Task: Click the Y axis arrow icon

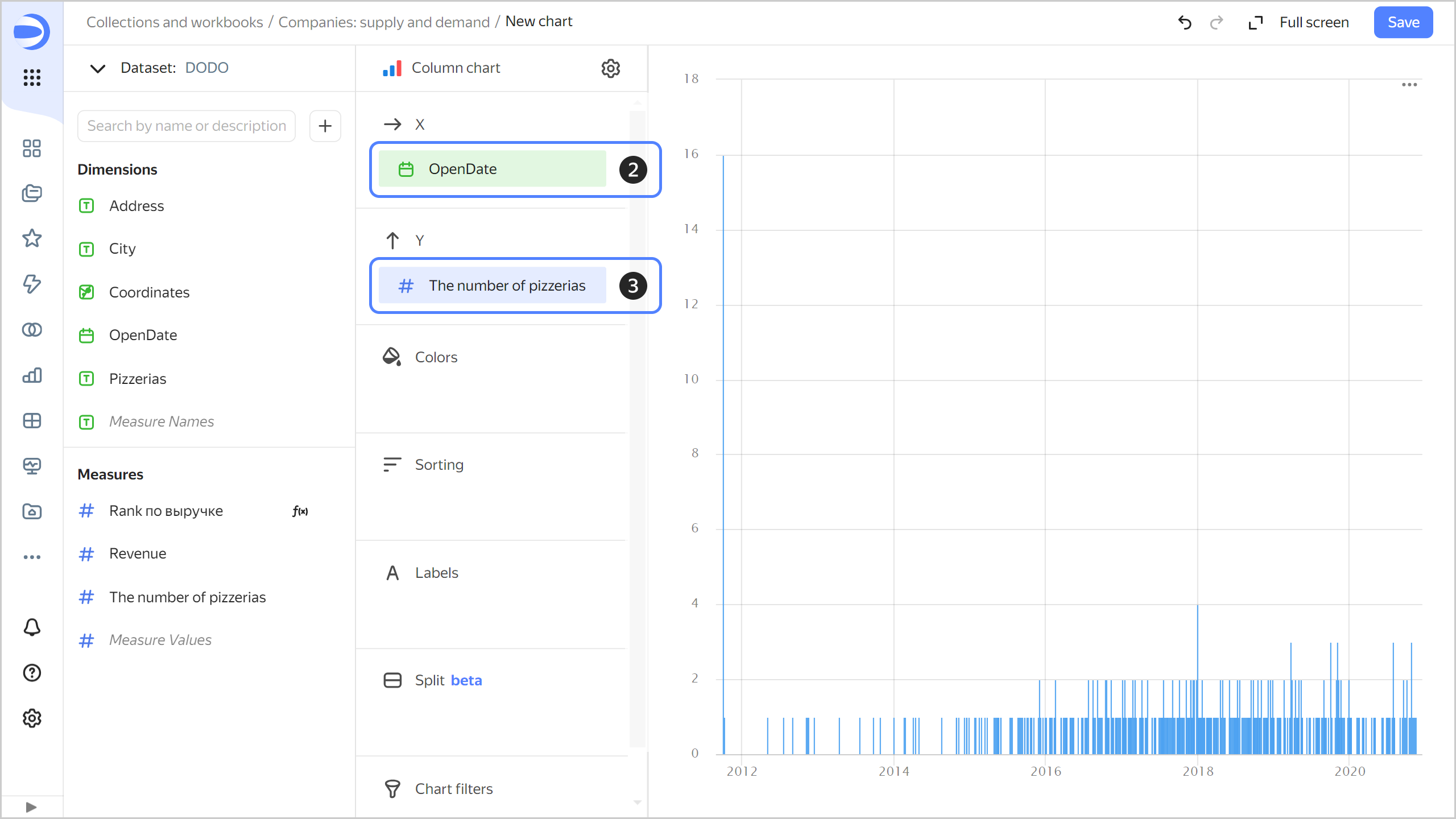Action: point(392,239)
